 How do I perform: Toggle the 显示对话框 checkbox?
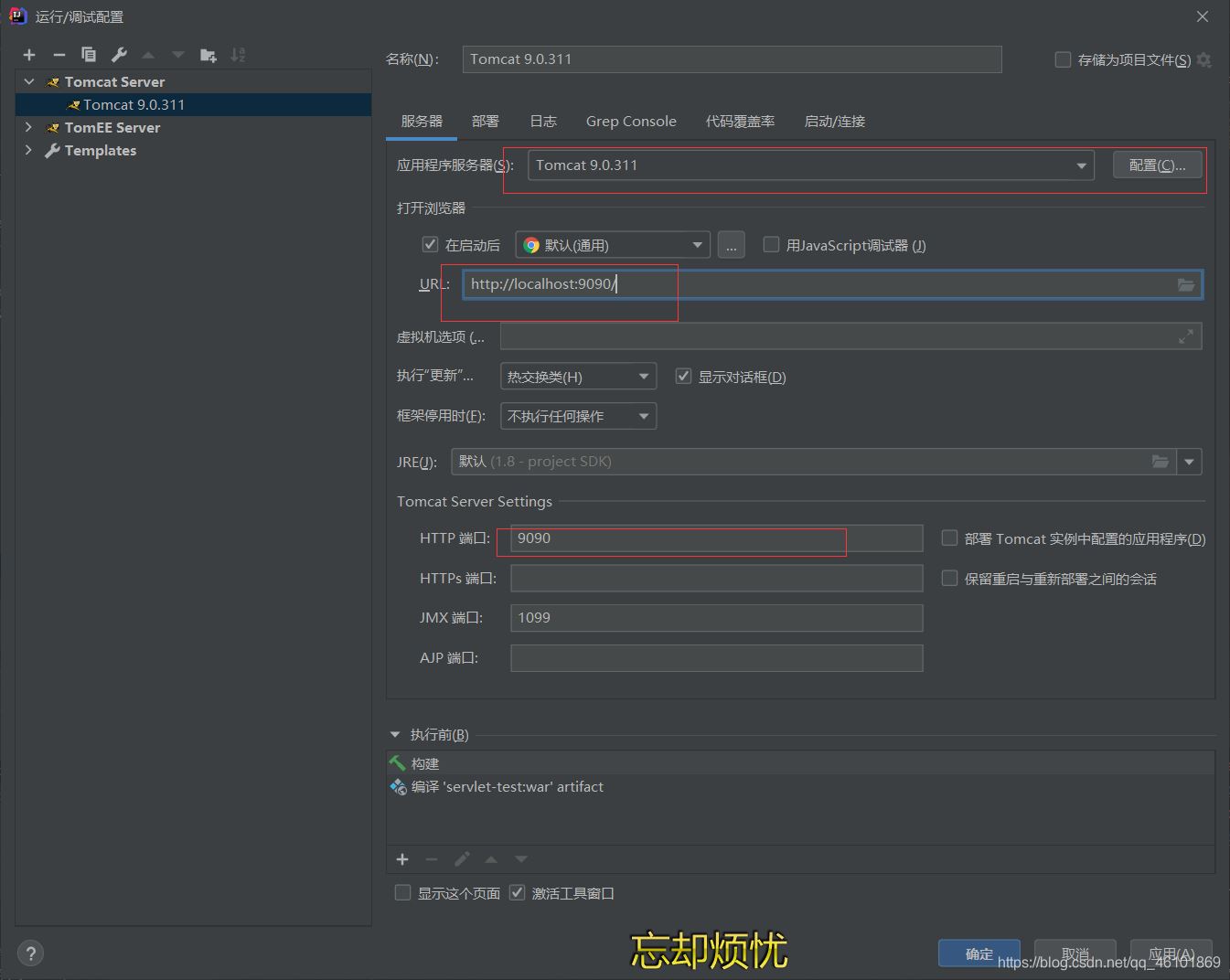coord(683,376)
